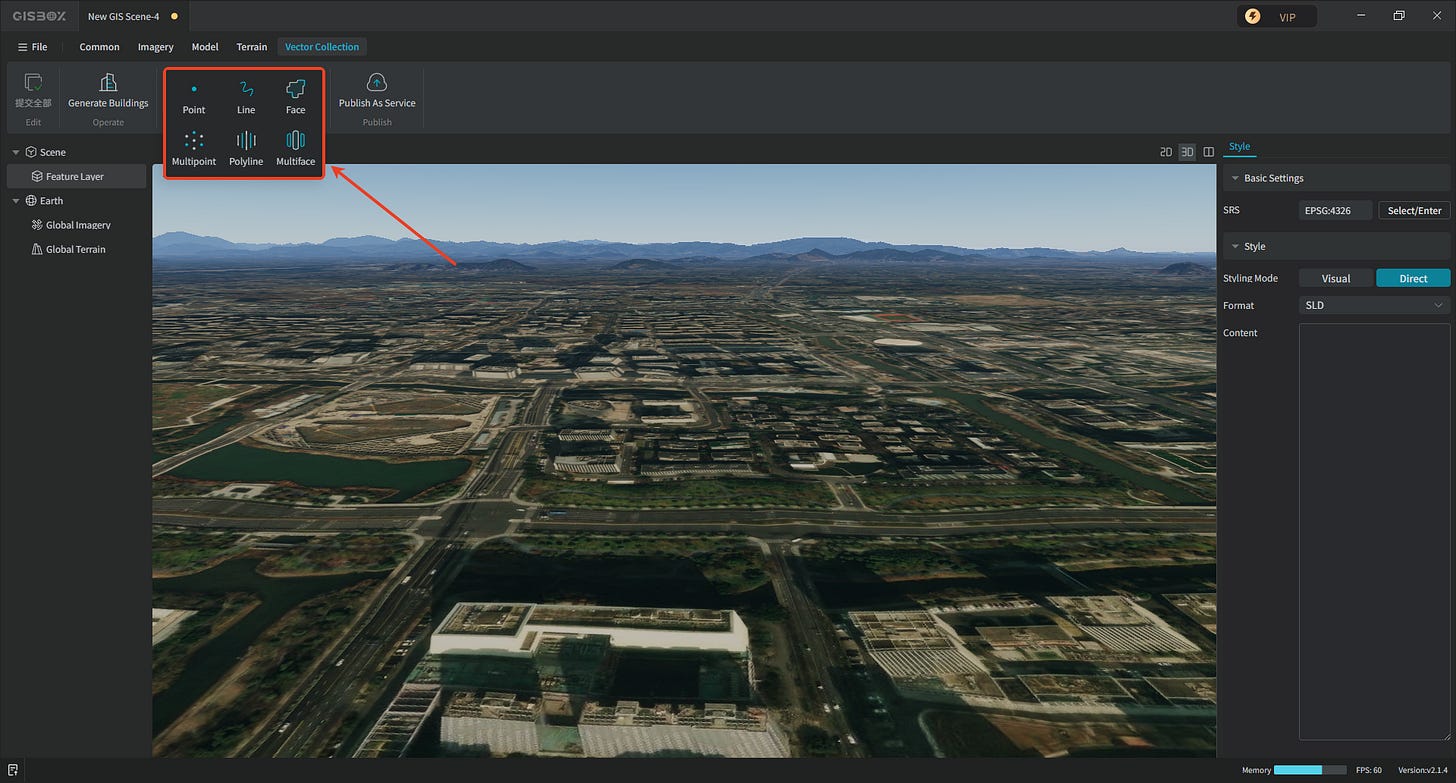Image resolution: width=1456 pixels, height=783 pixels.
Task: Open the Imagery ribbon tab
Action: tap(156, 47)
